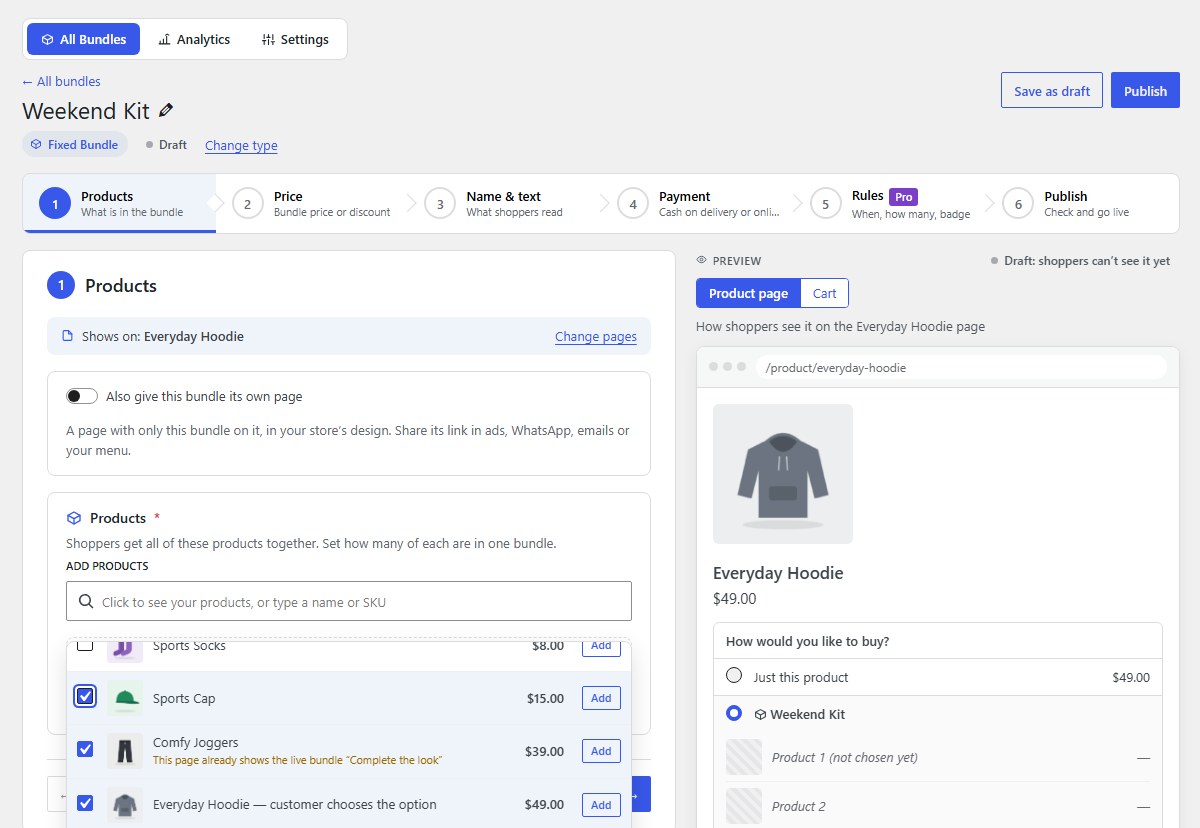Switch to the Analytics tab
The image size is (1200, 828).
(x=194, y=39)
